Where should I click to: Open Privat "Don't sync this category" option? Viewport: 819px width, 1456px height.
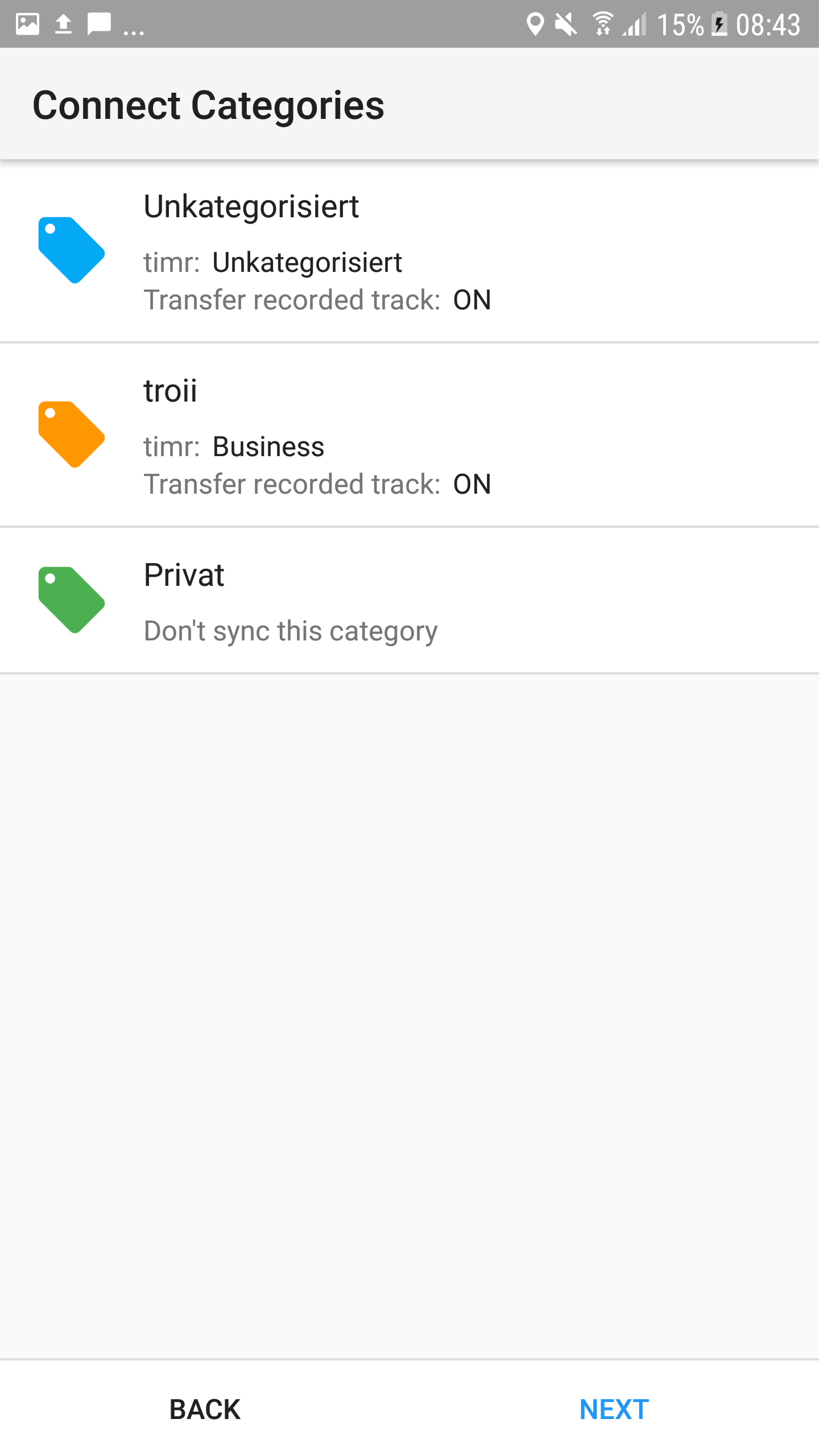291,631
